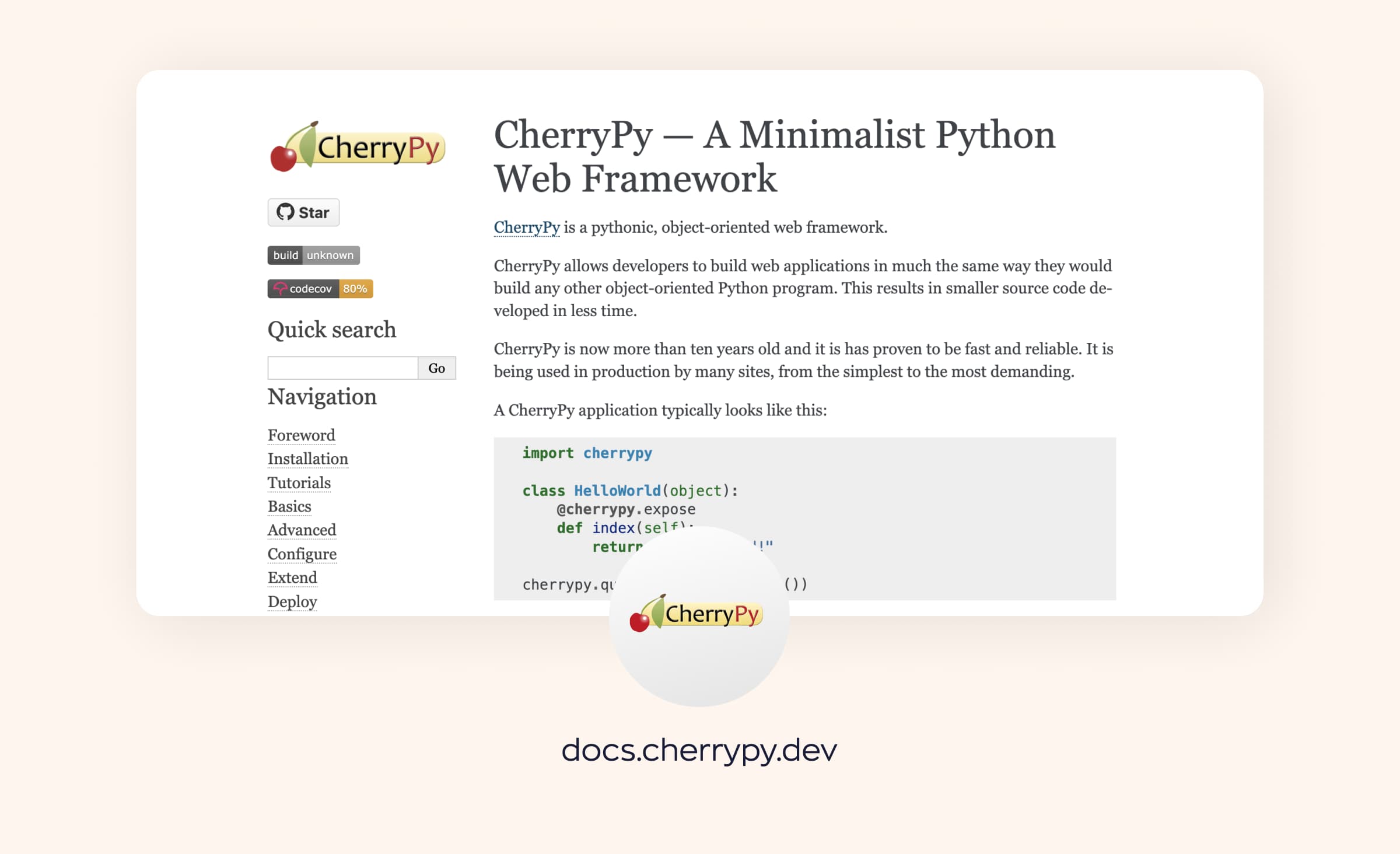Screen dimensions: 1400x854
Task: Click the text 'A CherryPy application typically looks like this:'
Action: click(x=660, y=411)
